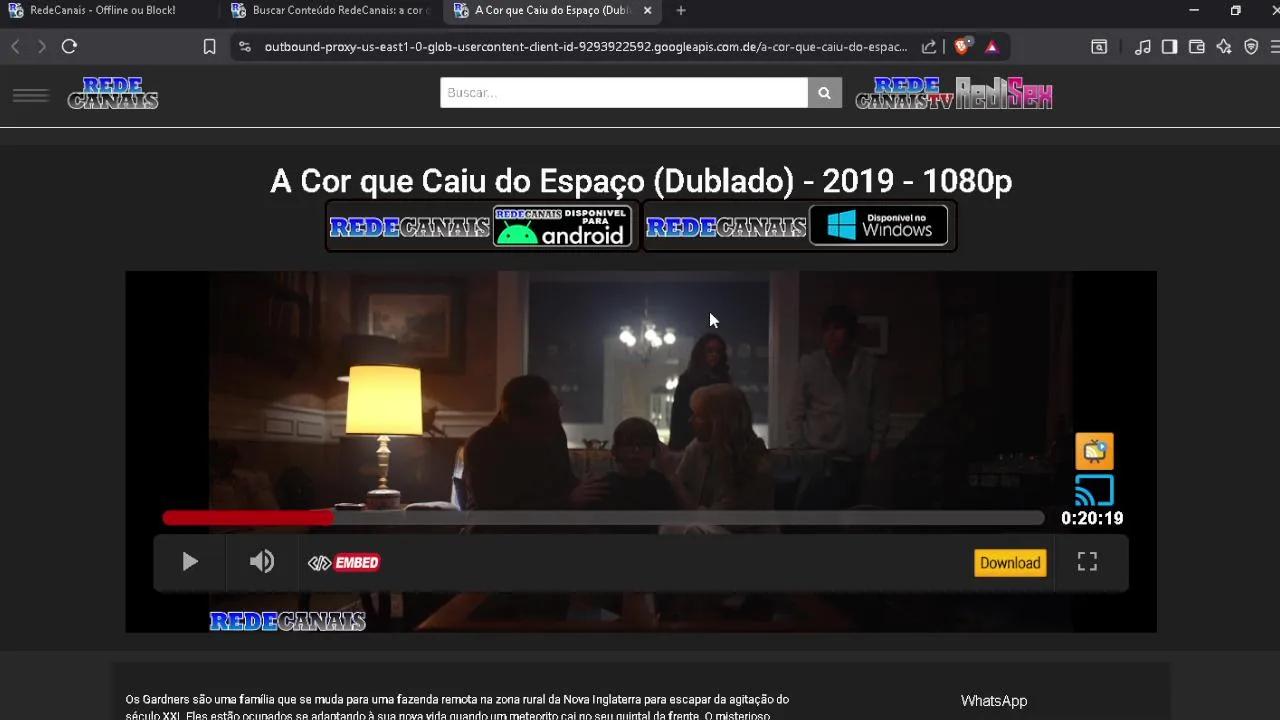
Task: Open the Leo AI sparkle icon
Action: tap(1224, 47)
